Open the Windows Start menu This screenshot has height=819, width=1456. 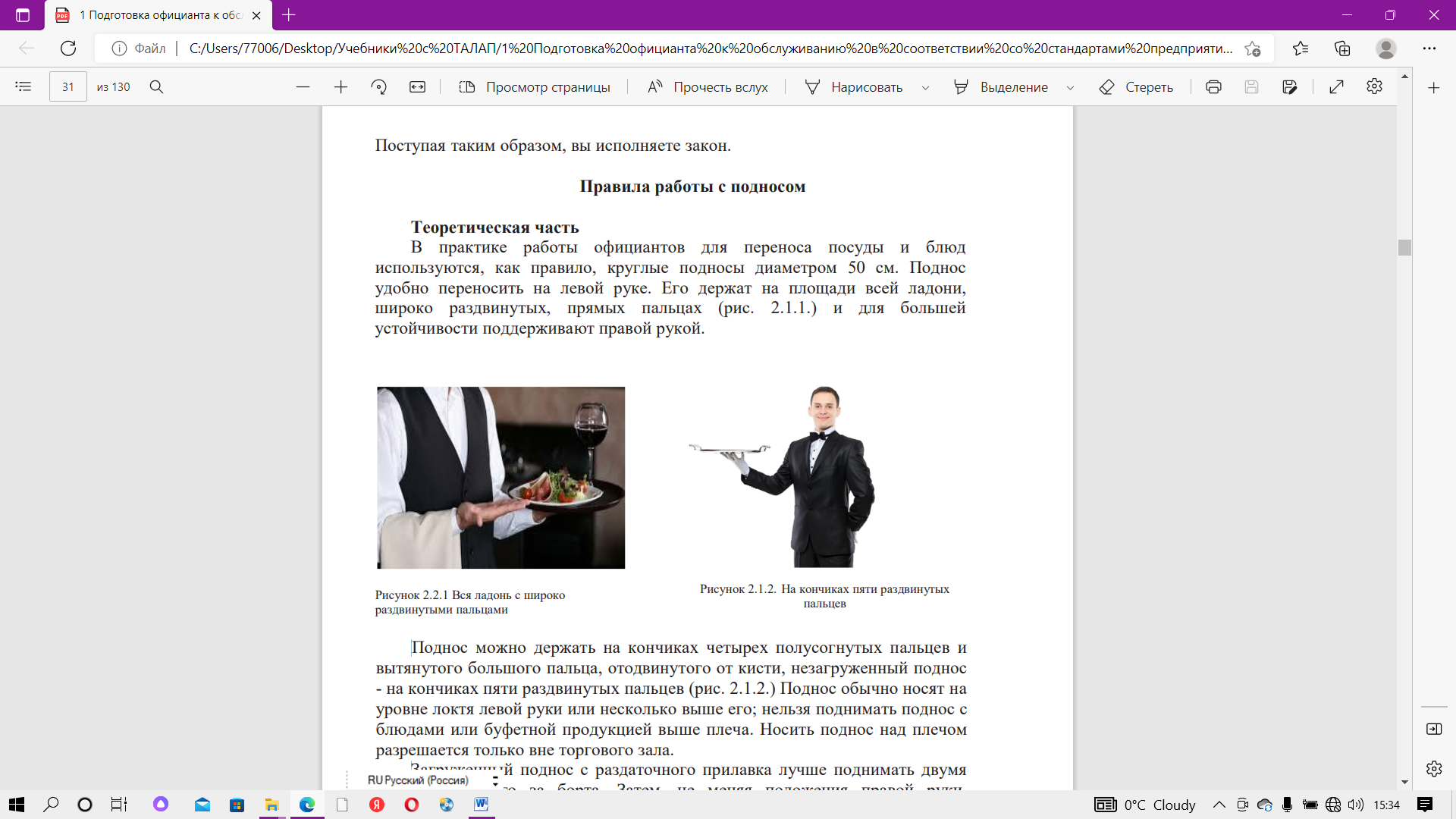coord(16,805)
